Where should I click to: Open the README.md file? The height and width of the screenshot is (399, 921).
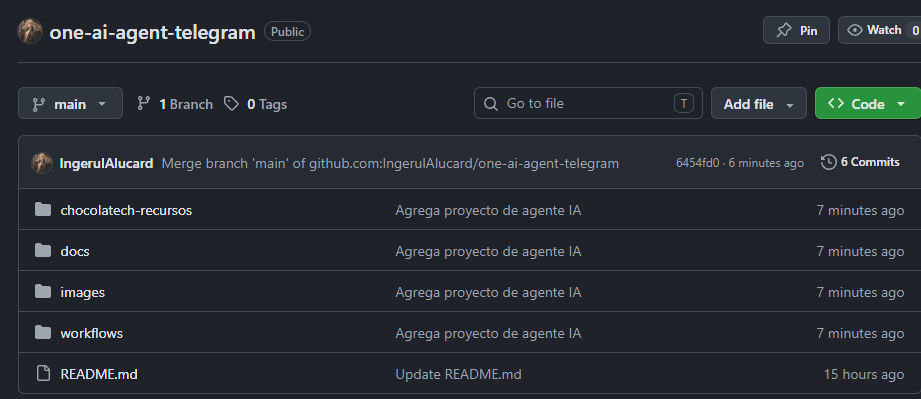(99, 374)
